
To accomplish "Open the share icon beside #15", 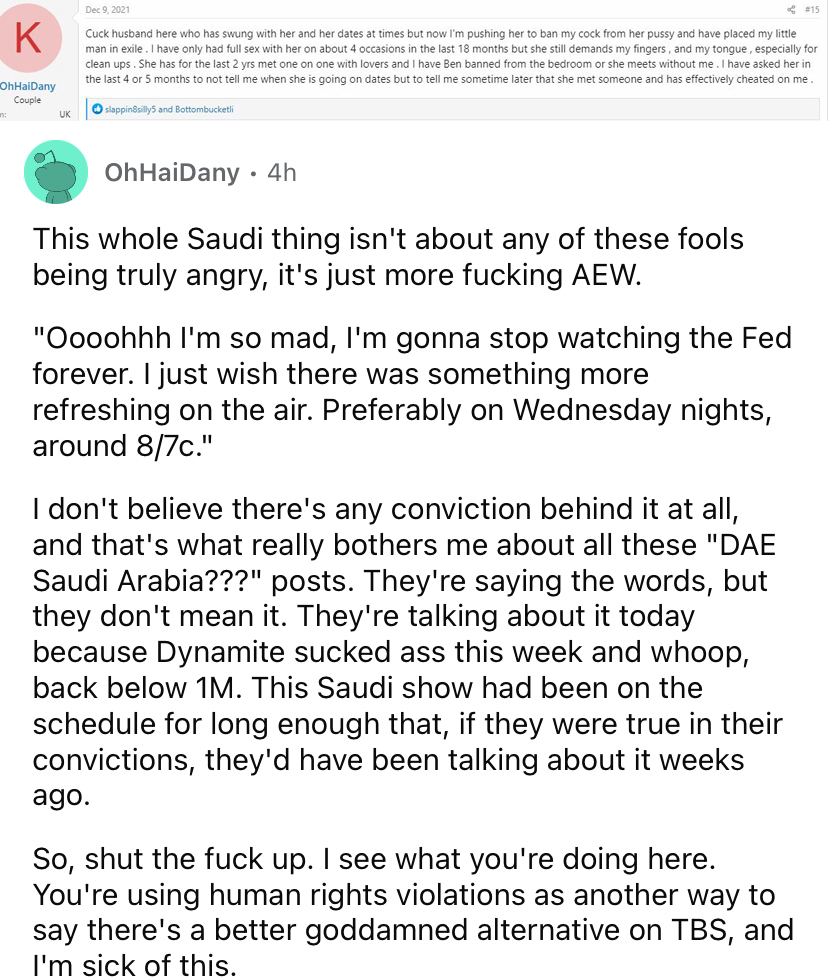I will coord(791,9).
